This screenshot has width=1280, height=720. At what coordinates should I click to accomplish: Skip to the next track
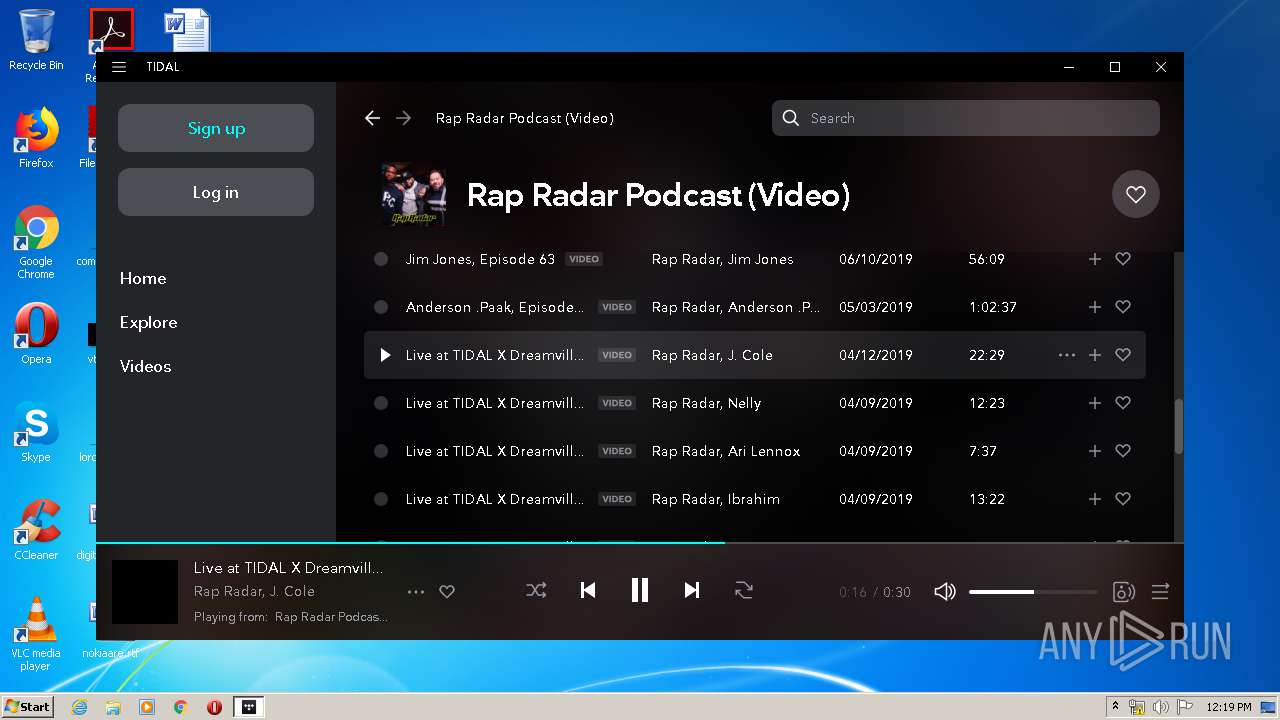point(692,591)
